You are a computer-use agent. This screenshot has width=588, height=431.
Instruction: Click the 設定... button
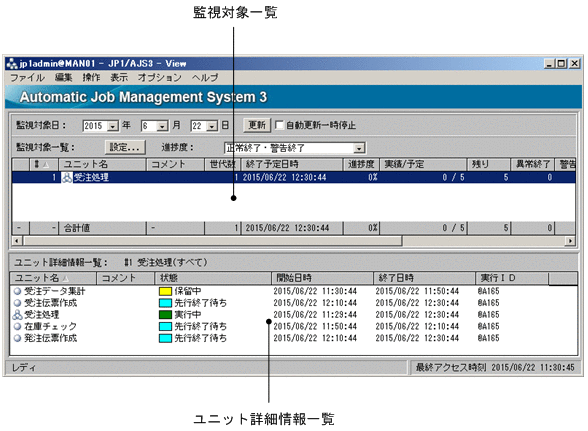pos(125,147)
